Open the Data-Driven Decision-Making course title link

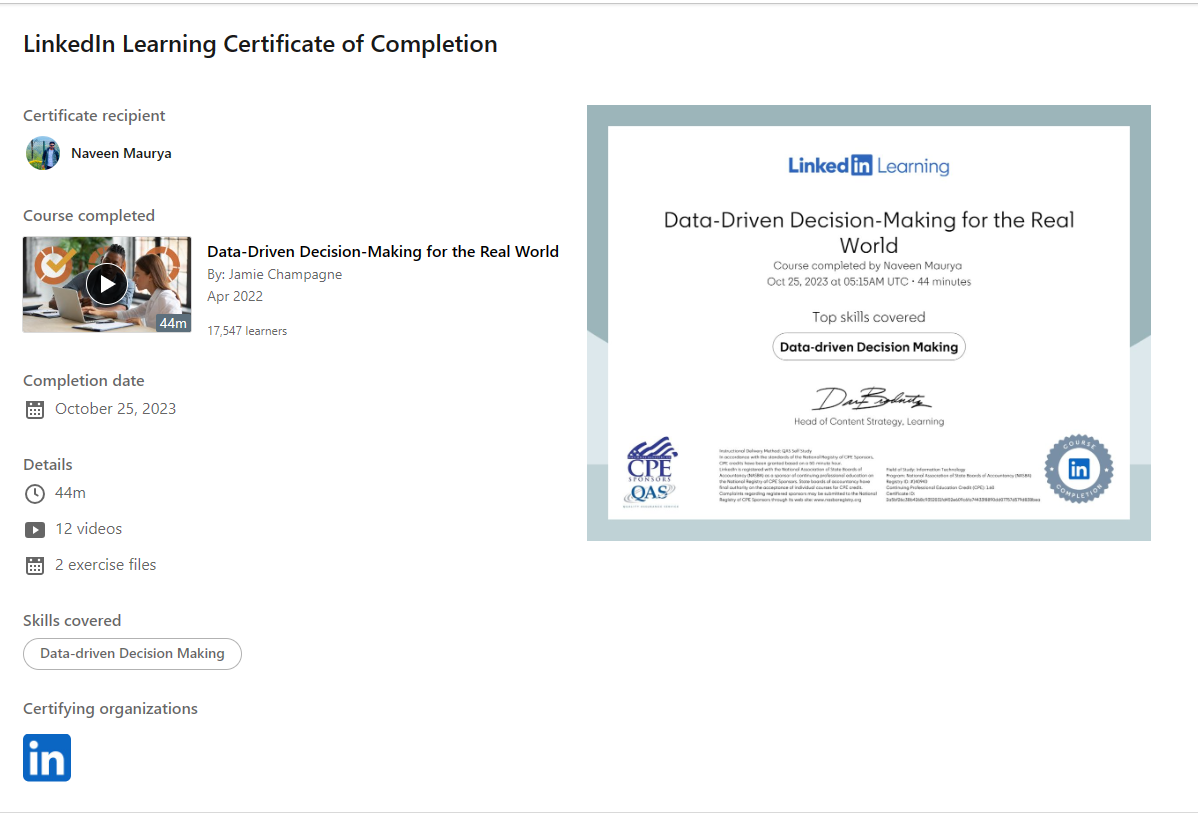click(383, 251)
